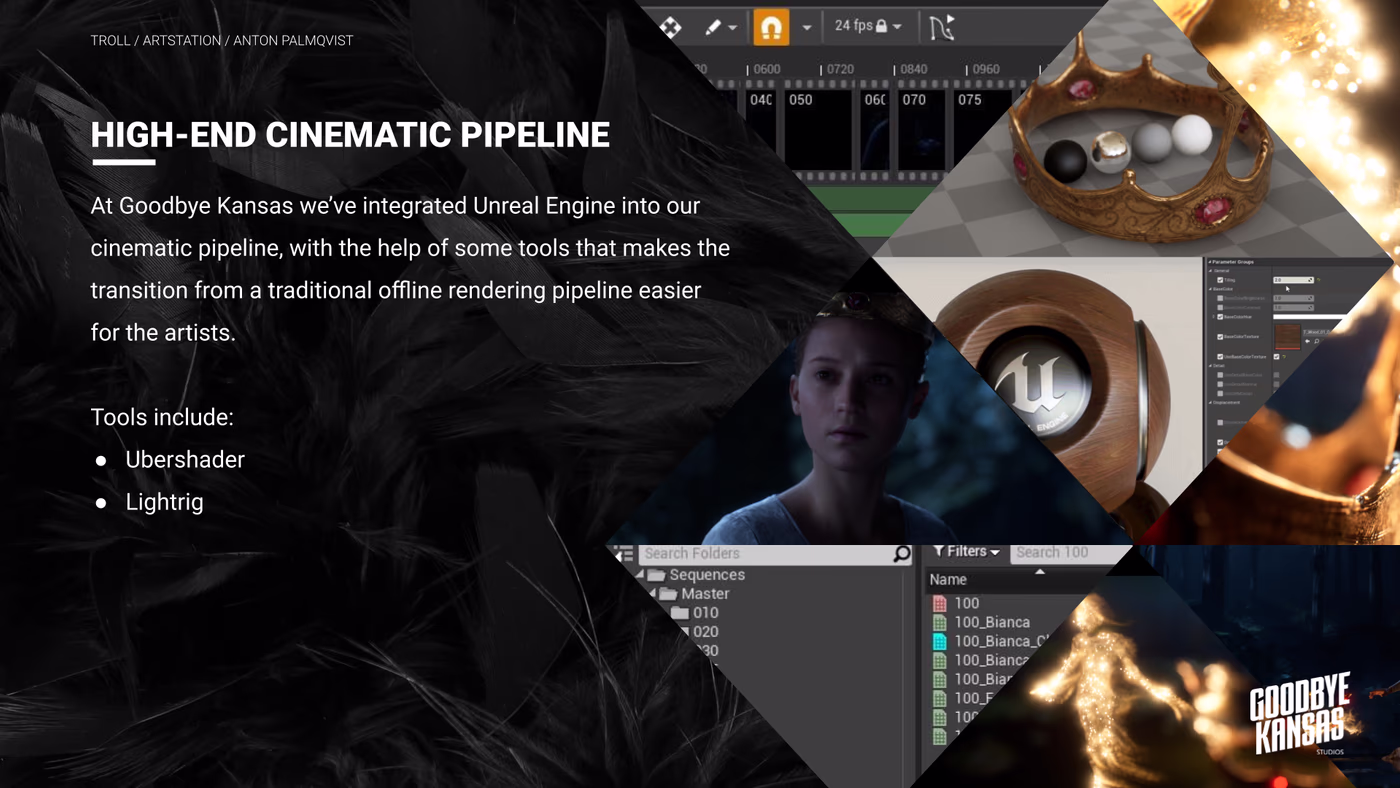Collapse the Parameter Groups section
The width and height of the screenshot is (1400, 788).
tap(1210, 262)
